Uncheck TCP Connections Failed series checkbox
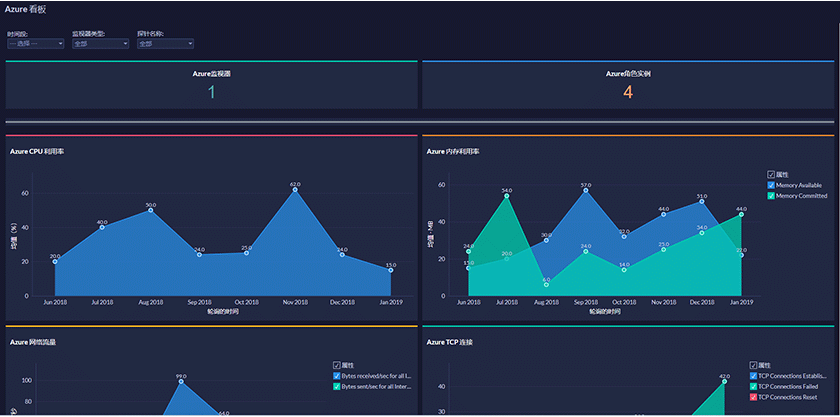Viewport: 840px width, 417px height. (753, 386)
